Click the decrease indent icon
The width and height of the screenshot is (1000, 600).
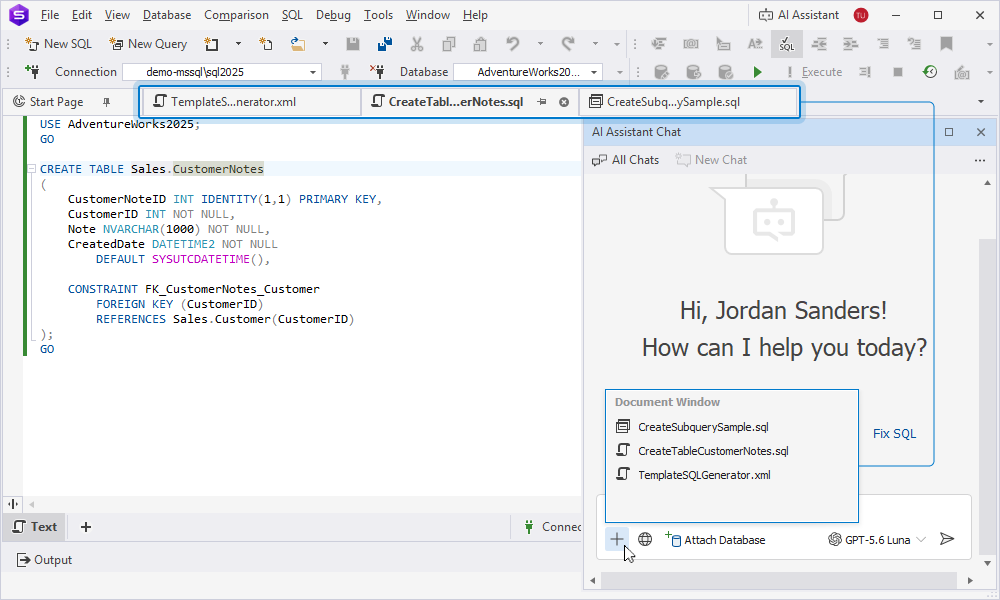point(819,44)
